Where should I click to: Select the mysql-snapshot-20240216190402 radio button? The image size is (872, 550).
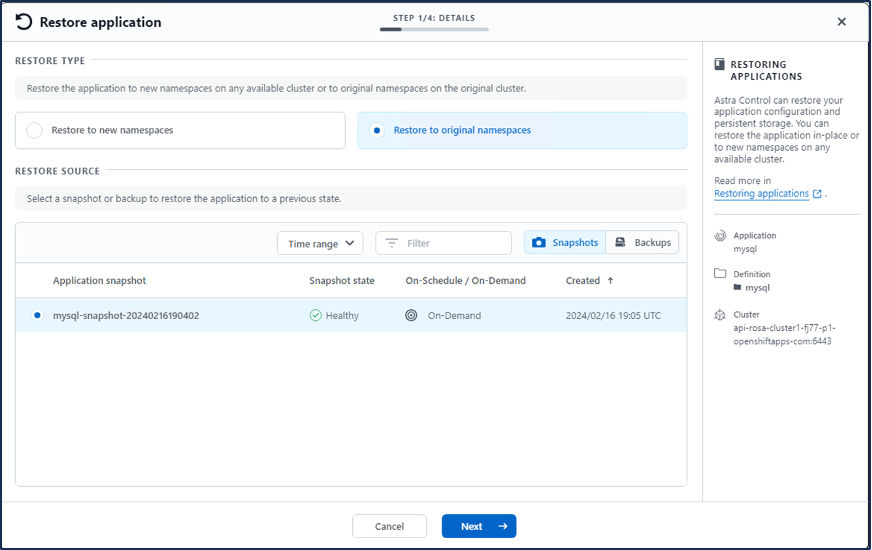[x=37, y=315]
